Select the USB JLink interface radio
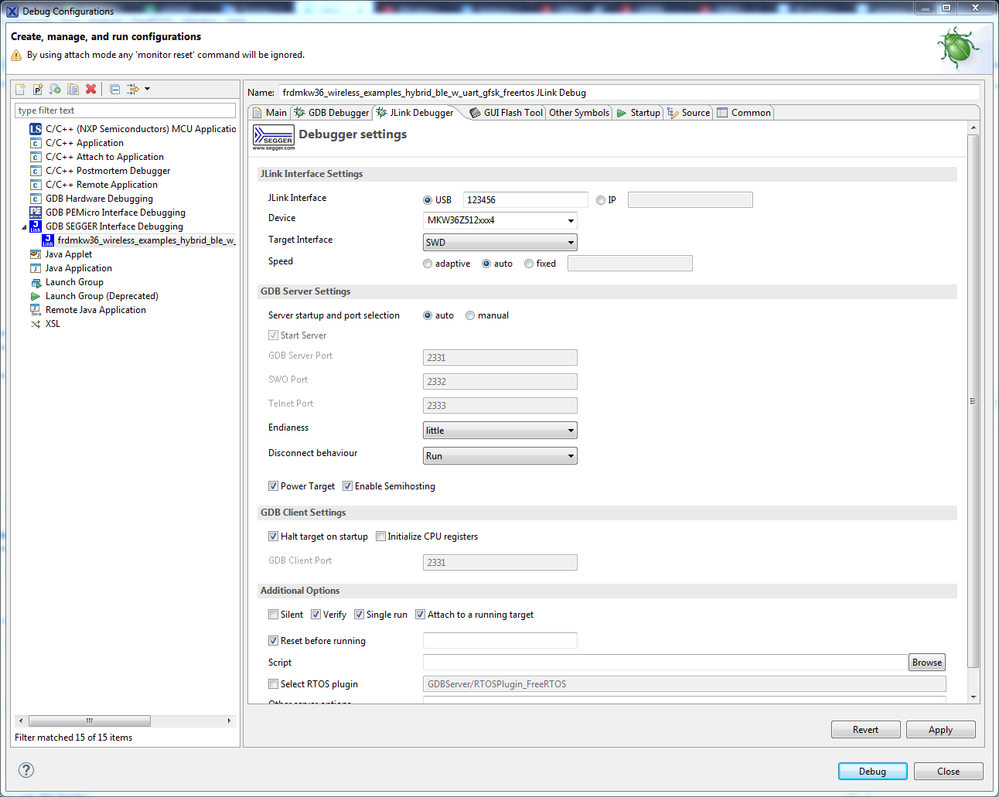999x797 pixels. (x=428, y=200)
